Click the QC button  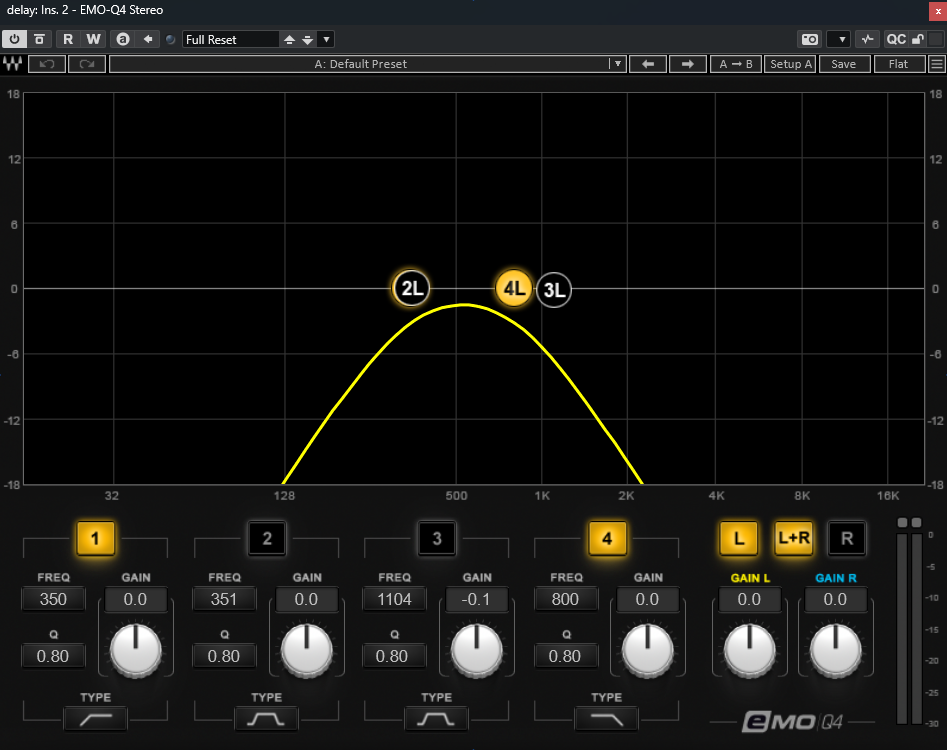tap(896, 39)
